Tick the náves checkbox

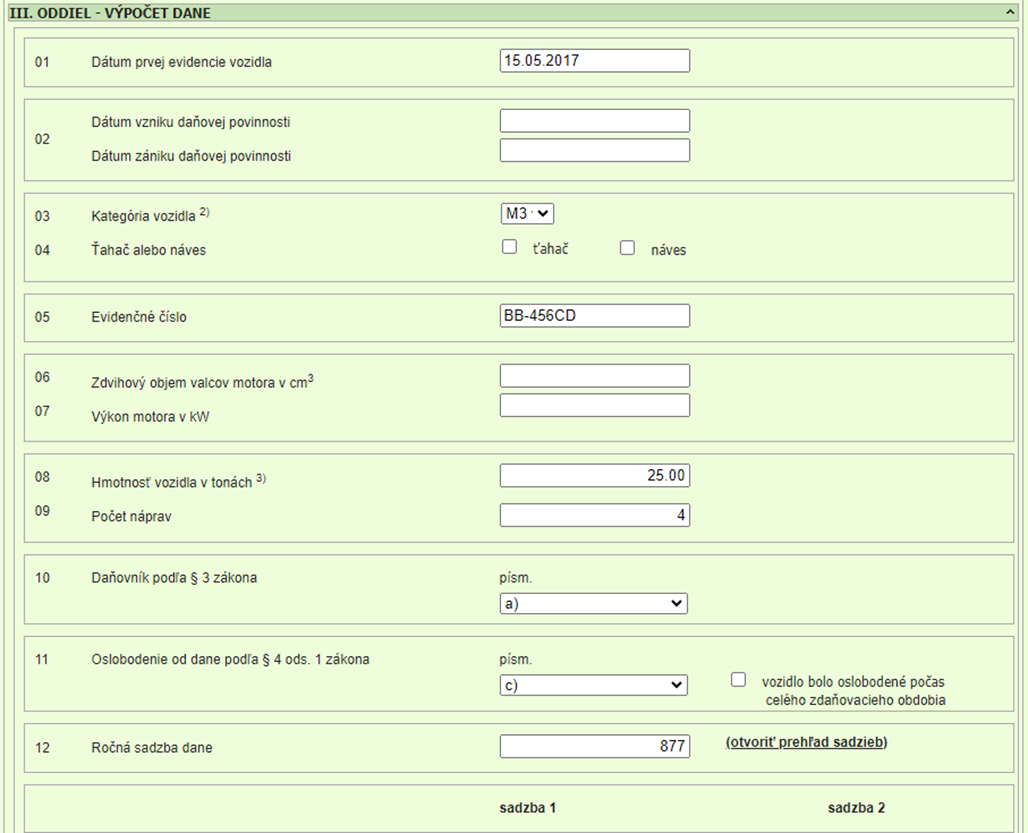point(627,248)
